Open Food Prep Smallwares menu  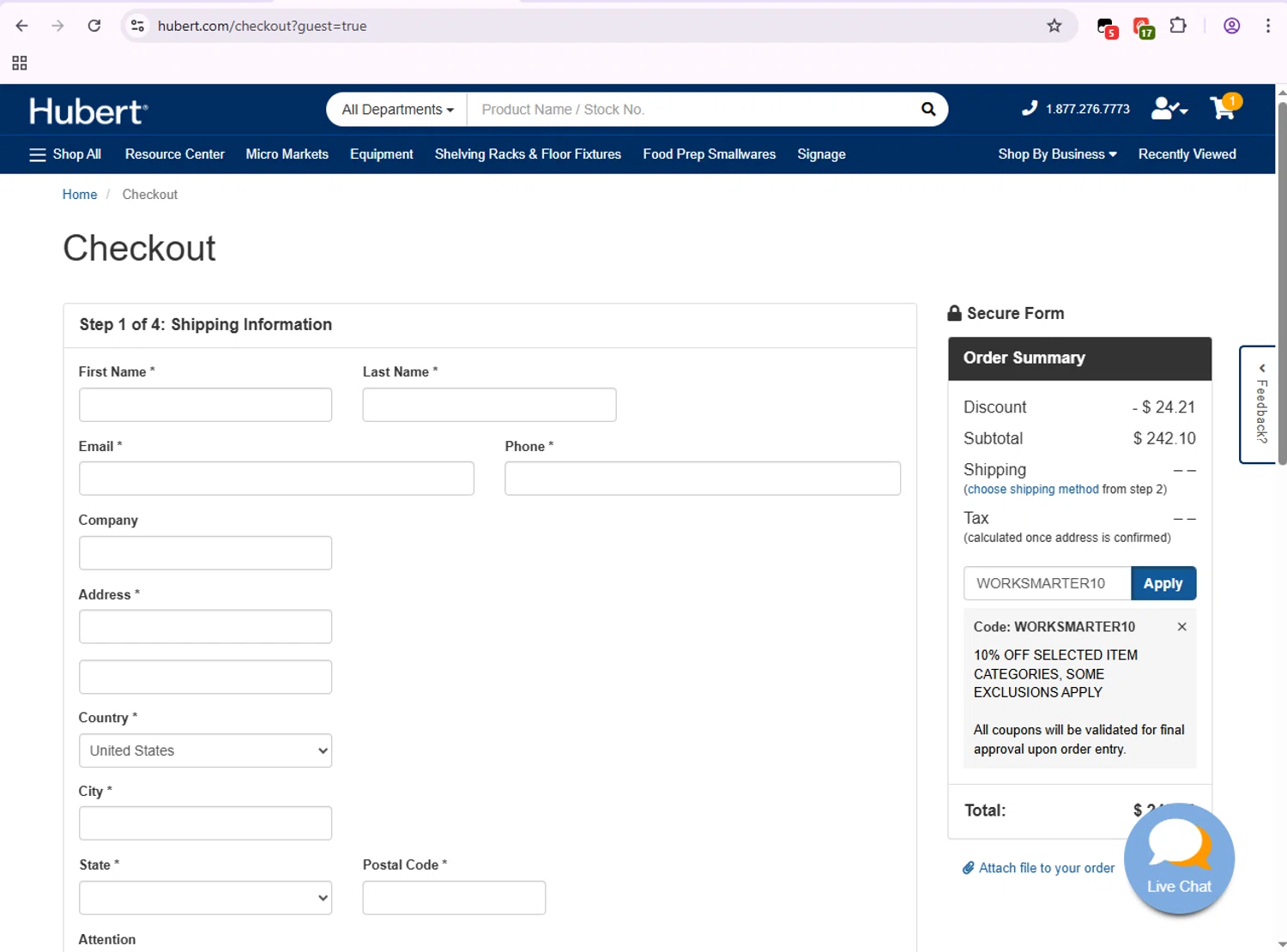710,154
